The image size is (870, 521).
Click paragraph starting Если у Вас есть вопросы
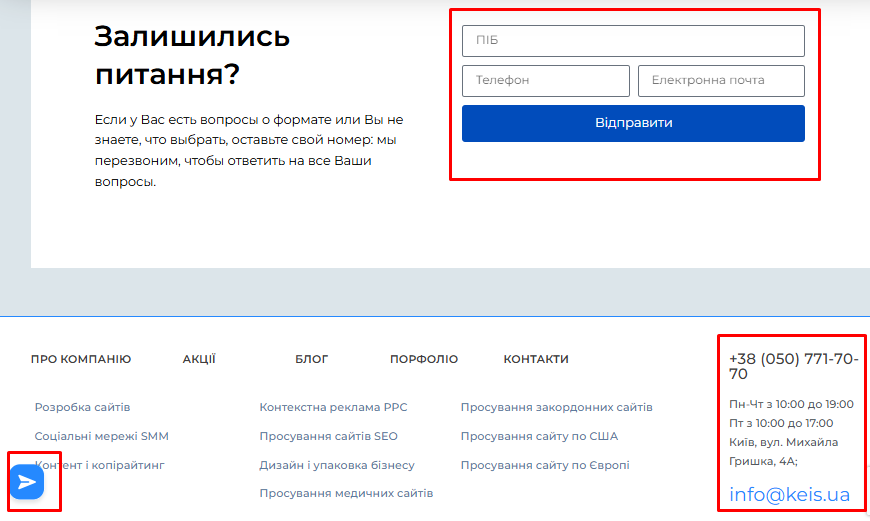point(249,150)
